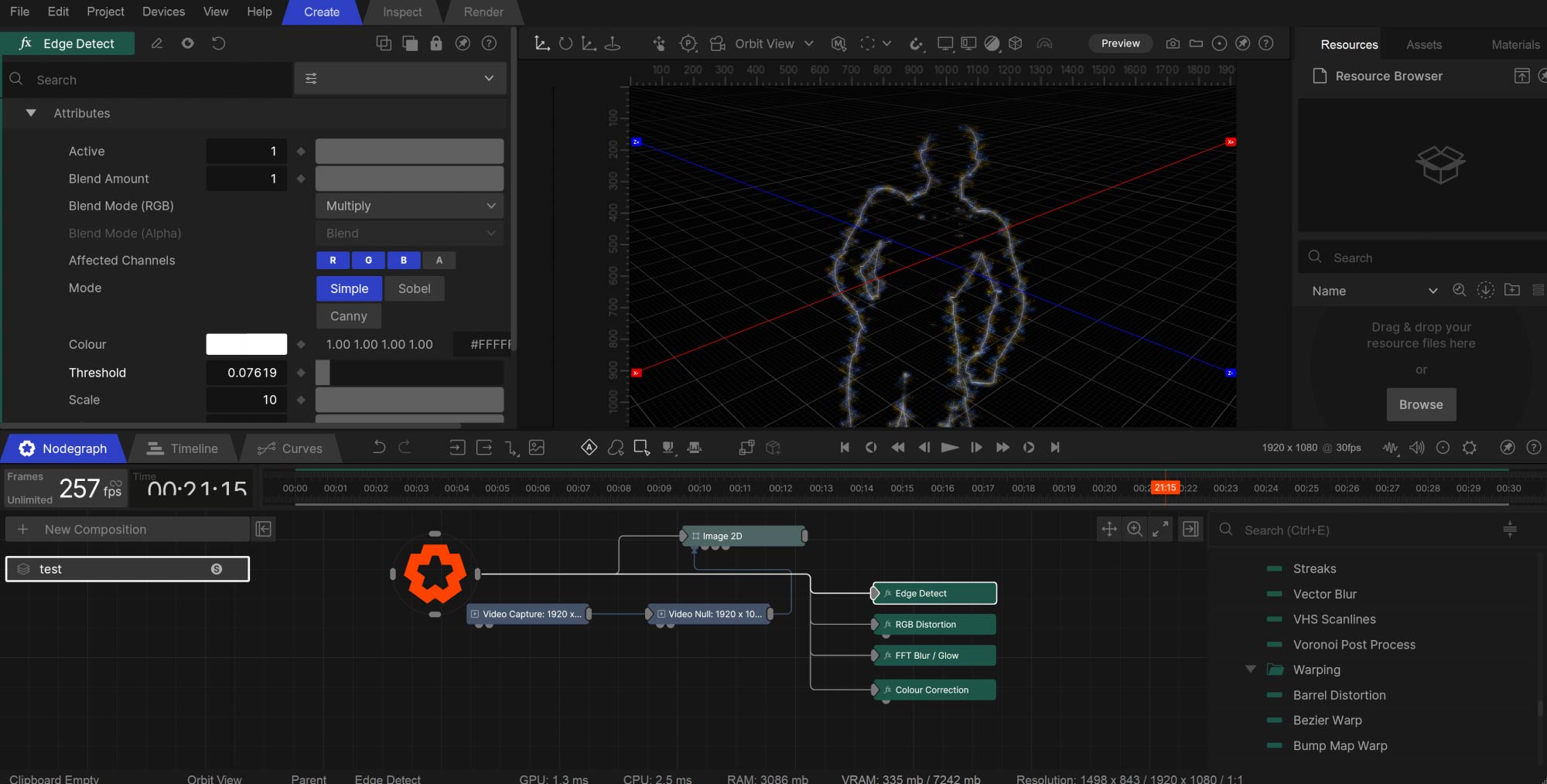Screen dimensions: 1547x784
Task: Jump to start with skip-to-first-frame button
Action: tap(845, 448)
